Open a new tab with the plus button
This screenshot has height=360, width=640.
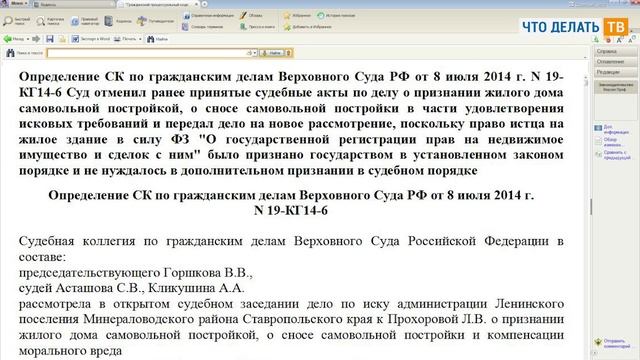point(204,4)
